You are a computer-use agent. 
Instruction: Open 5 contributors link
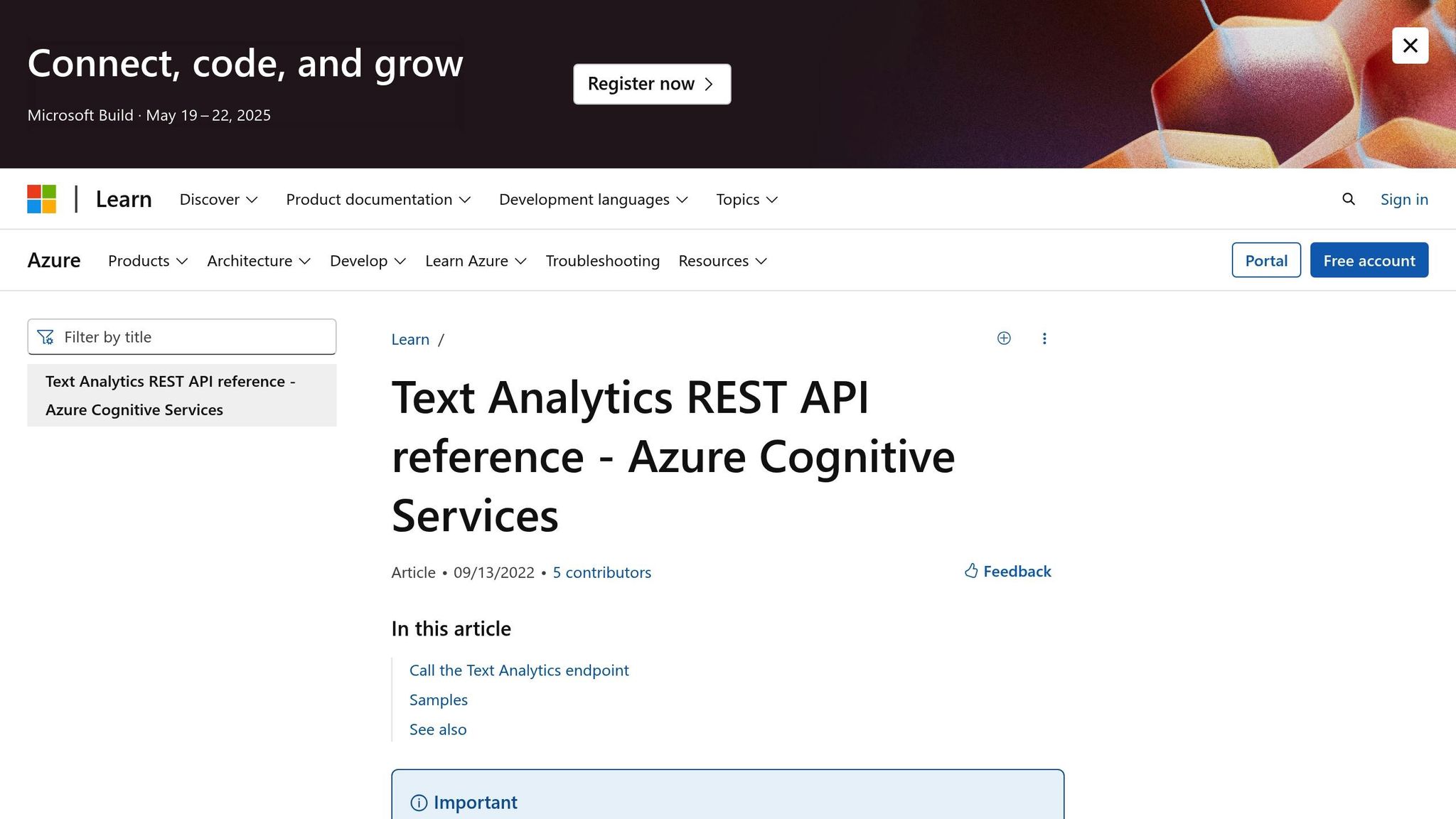point(601,572)
